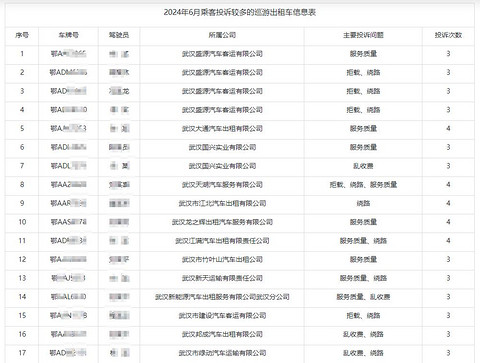Click the '主要投诉问题' column header
This screenshot has width=480, height=363.
click(363, 35)
